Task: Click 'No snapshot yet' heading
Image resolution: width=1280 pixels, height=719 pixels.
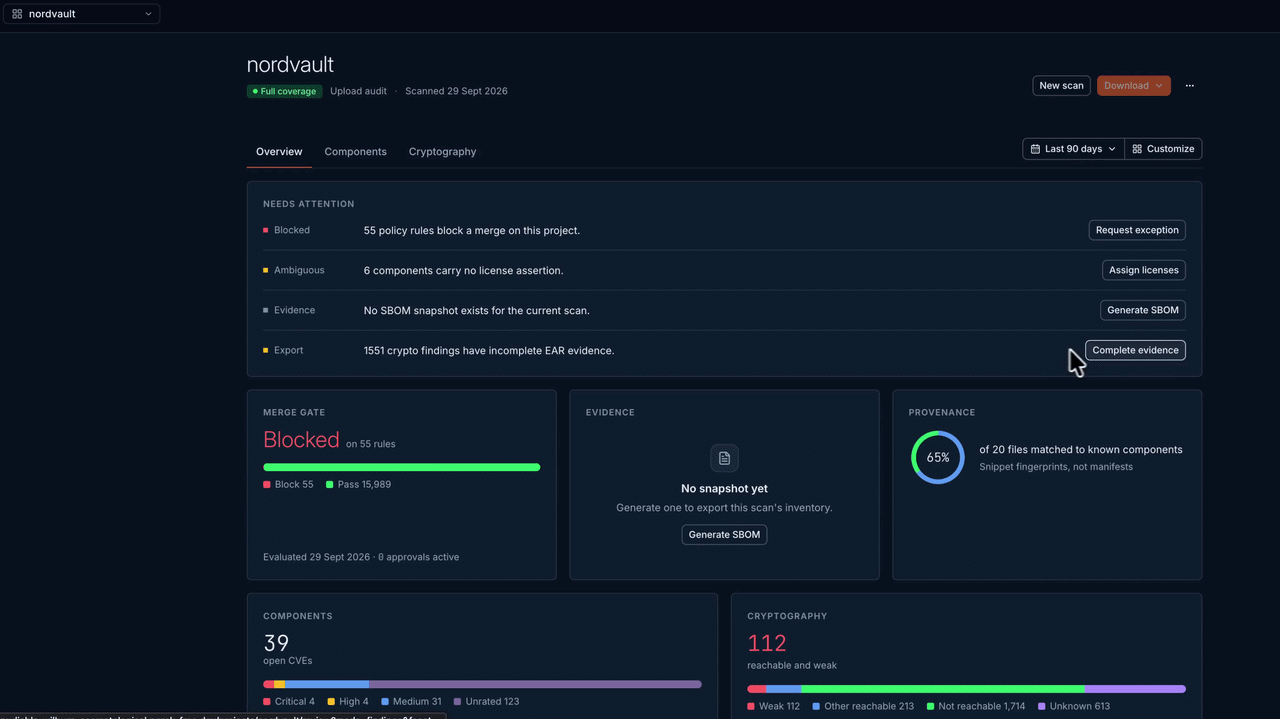Action: (724, 489)
